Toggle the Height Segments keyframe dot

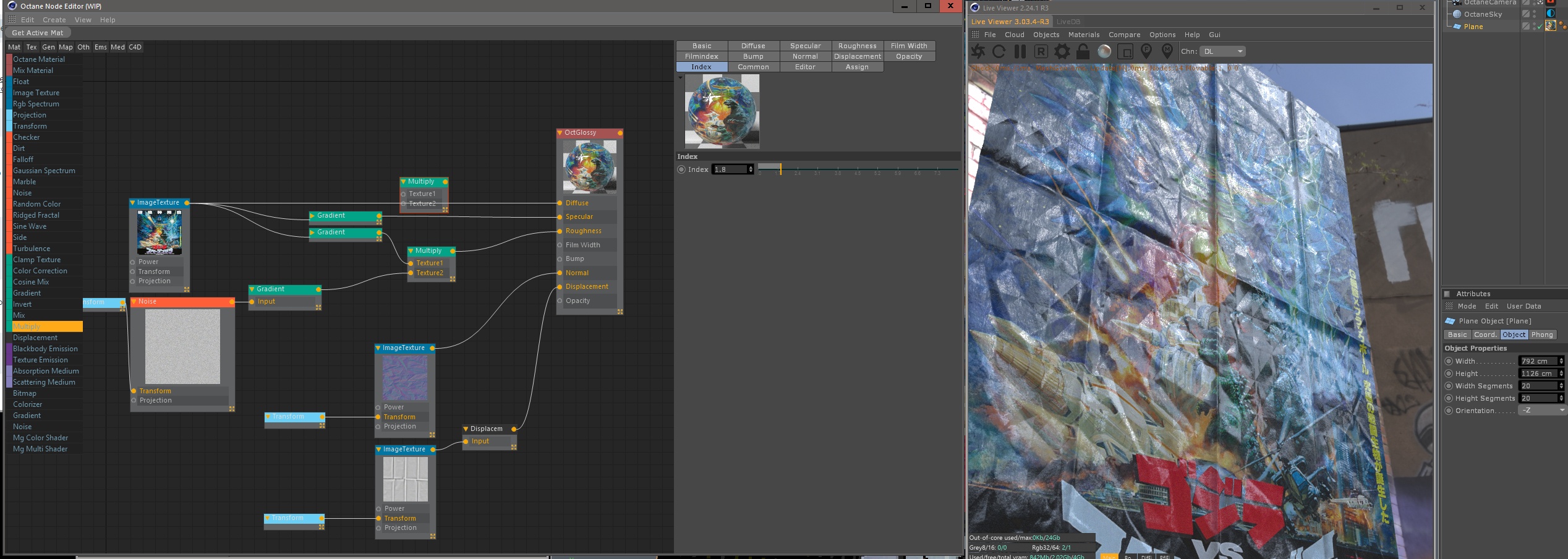click(x=1449, y=398)
